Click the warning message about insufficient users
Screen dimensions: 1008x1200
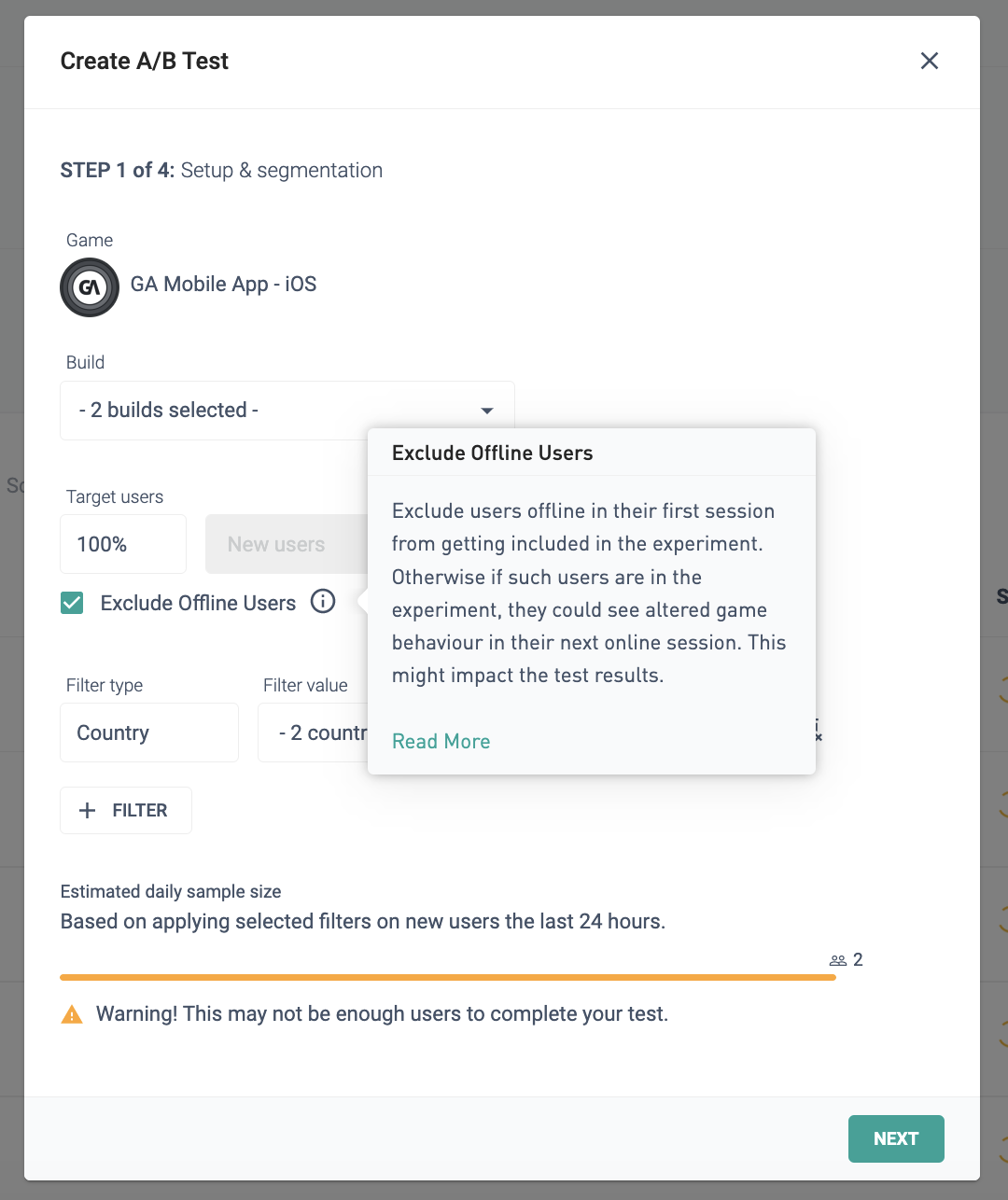[x=383, y=1014]
